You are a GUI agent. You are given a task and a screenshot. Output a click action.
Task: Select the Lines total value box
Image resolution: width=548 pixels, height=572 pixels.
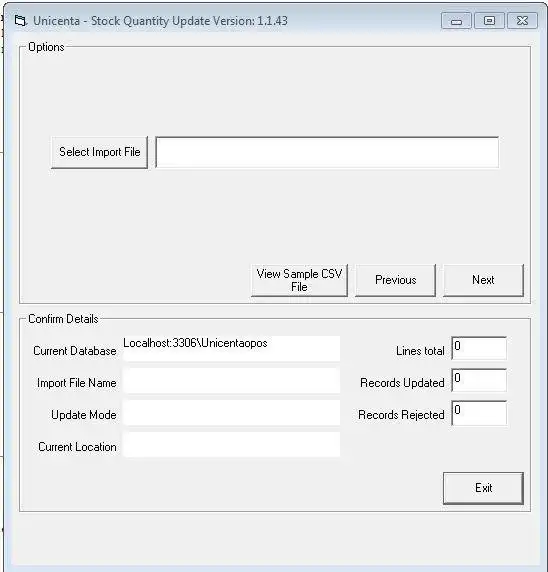pyautogui.click(x=479, y=348)
